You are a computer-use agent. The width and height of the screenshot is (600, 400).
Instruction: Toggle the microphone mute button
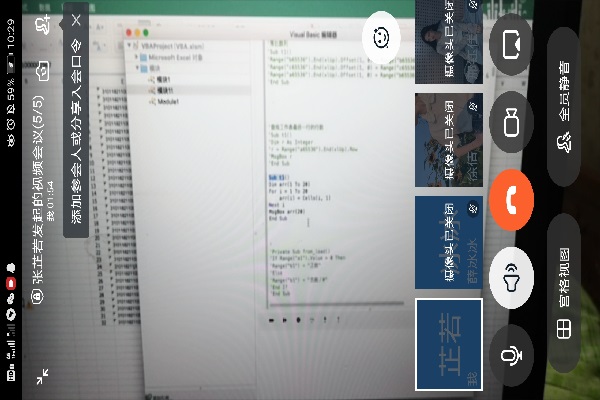512,353
